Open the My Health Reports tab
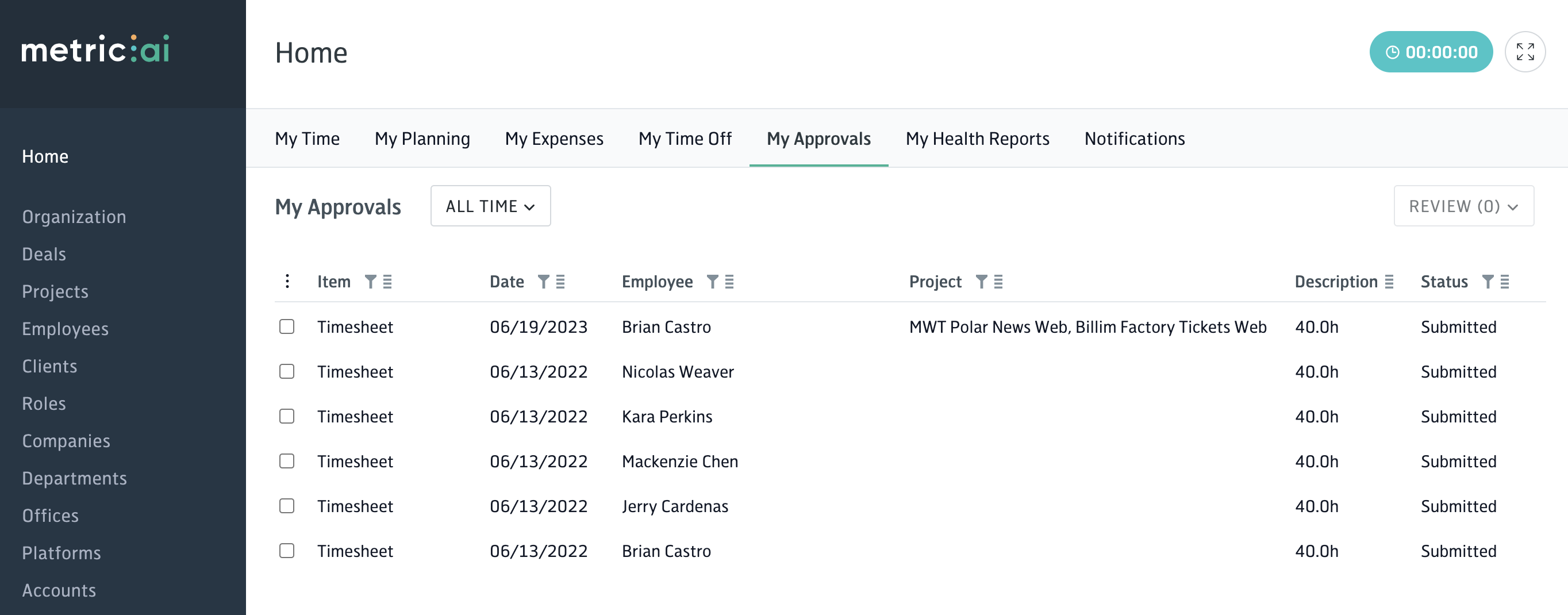 [978, 139]
